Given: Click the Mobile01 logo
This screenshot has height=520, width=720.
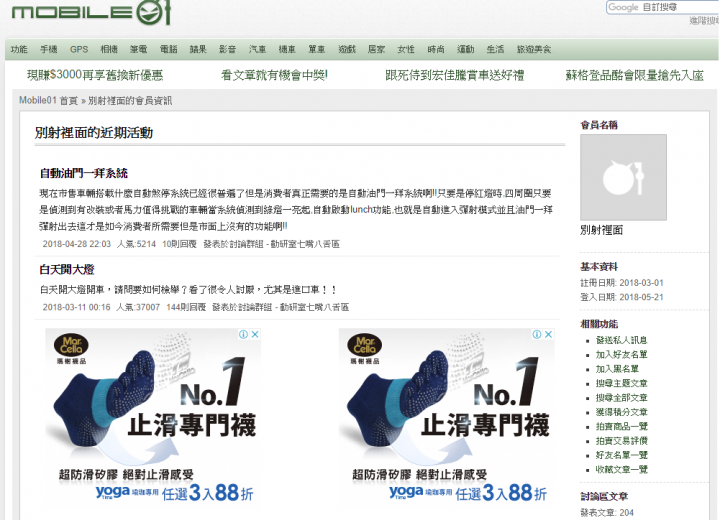Looking at the screenshot, I should pos(91,12).
